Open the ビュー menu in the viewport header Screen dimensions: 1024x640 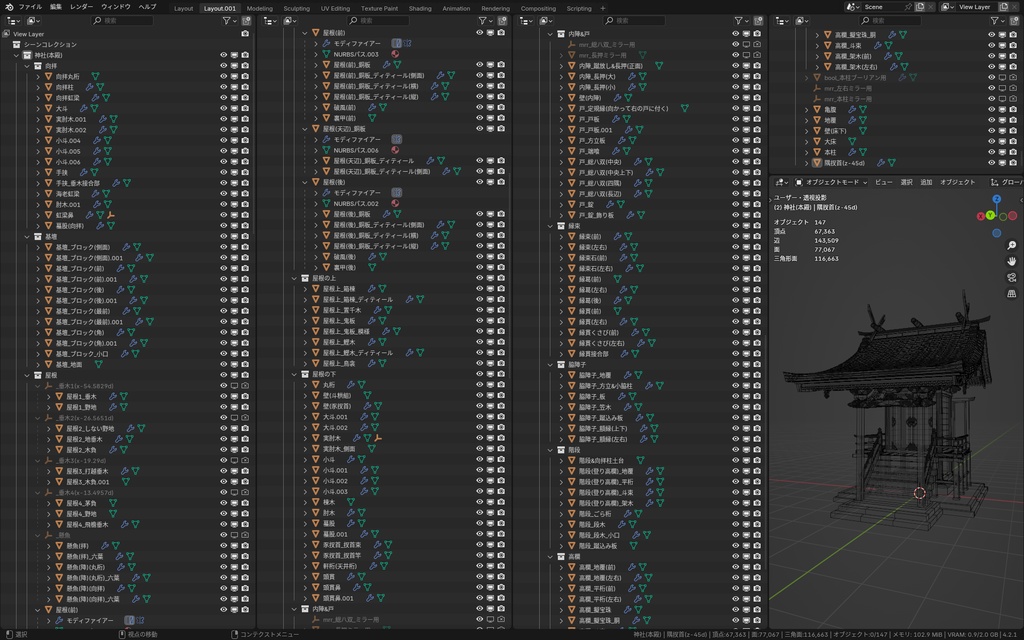(x=884, y=182)
